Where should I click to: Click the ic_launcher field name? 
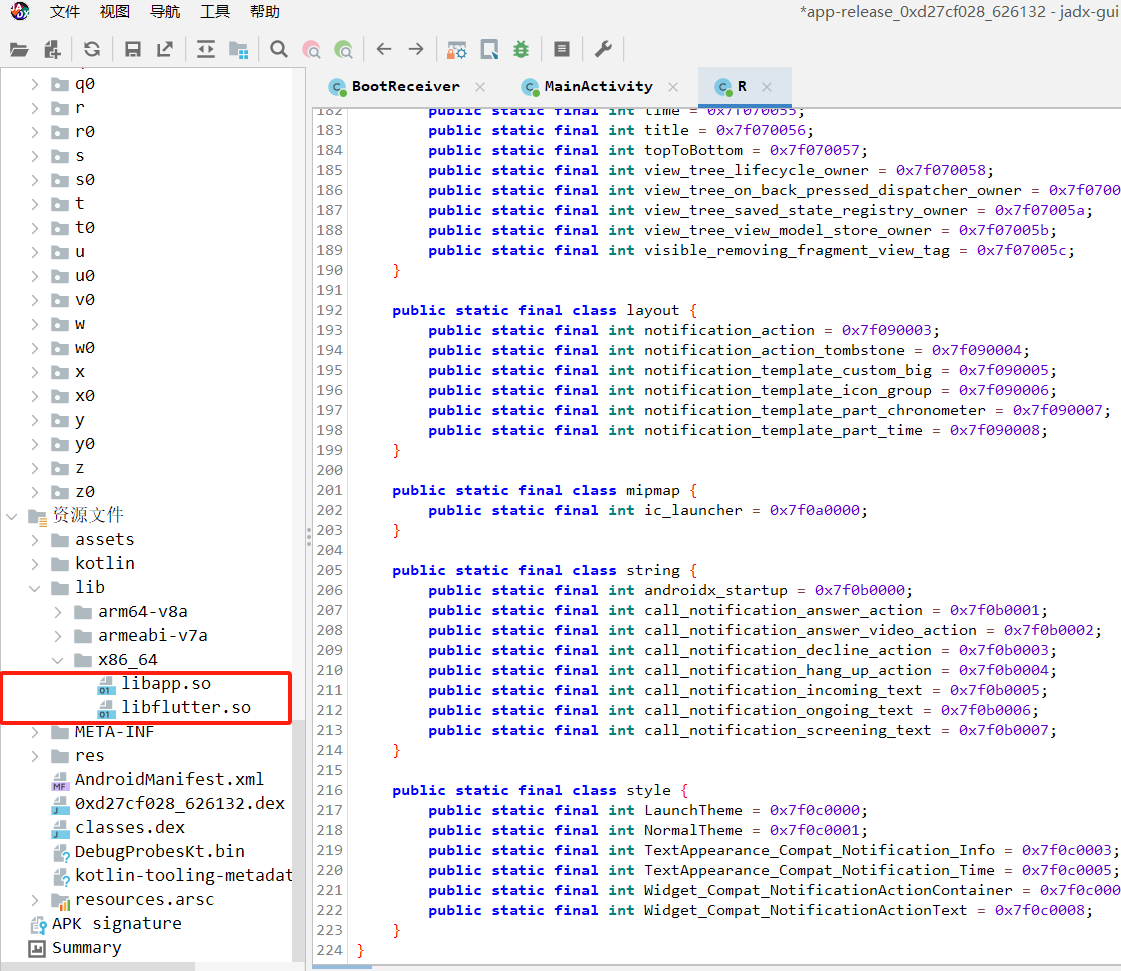click(x=693, y=511)
